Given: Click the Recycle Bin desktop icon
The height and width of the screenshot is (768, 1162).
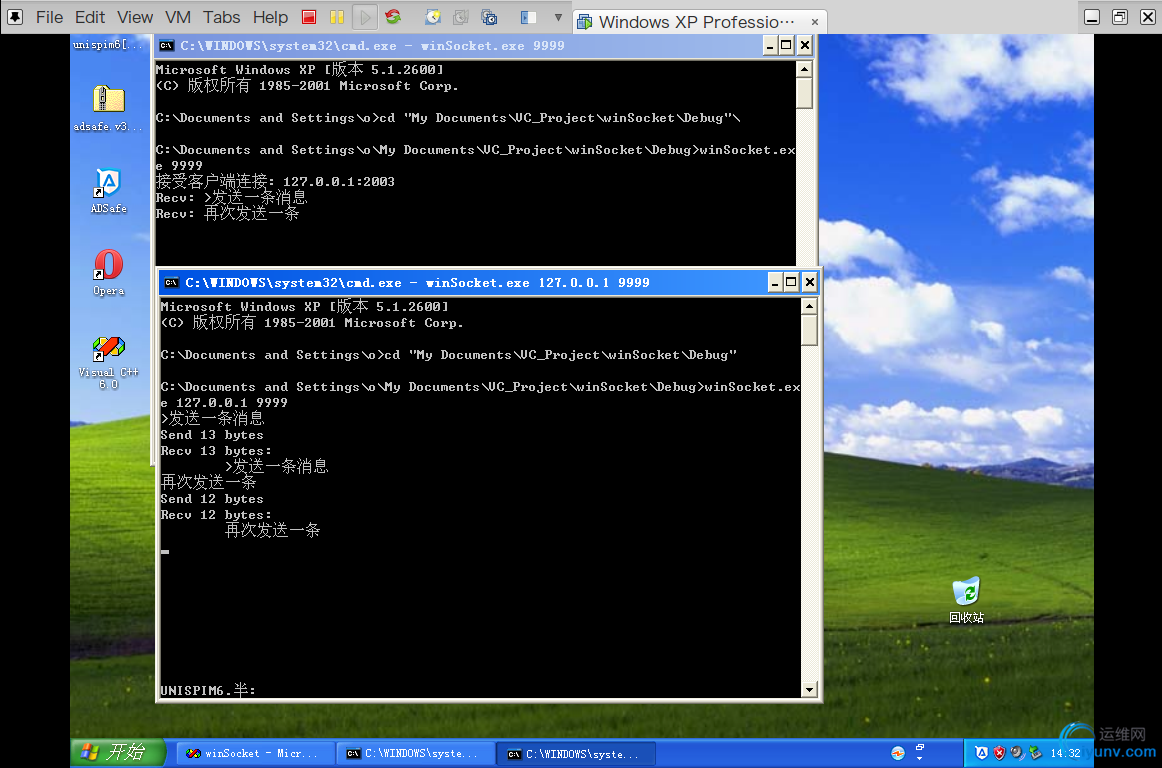Looking at the screenshot, I should click(x=966, y=600).
